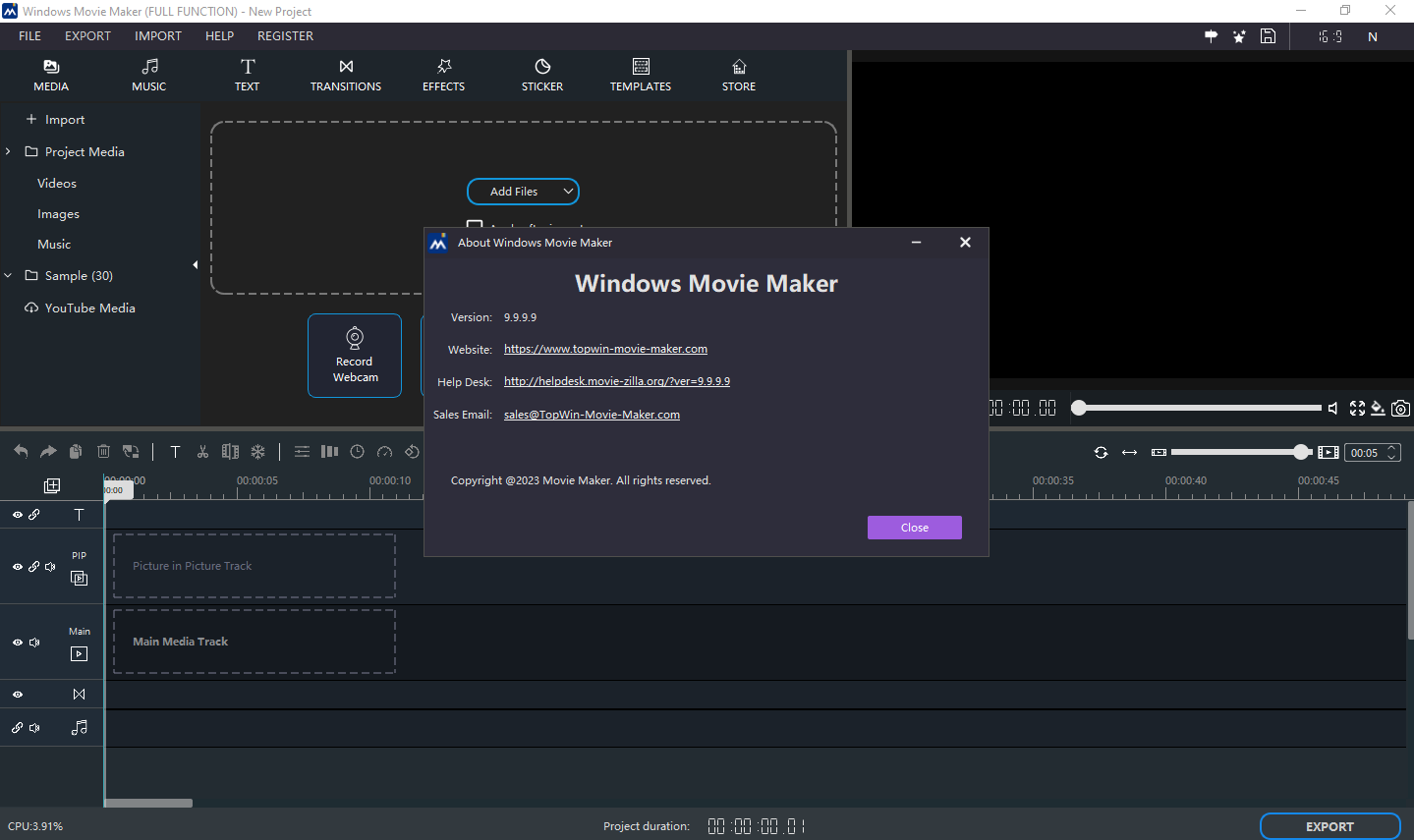
Task: Switch to the TRANSITIONS tab
Action: click(346, 75)
